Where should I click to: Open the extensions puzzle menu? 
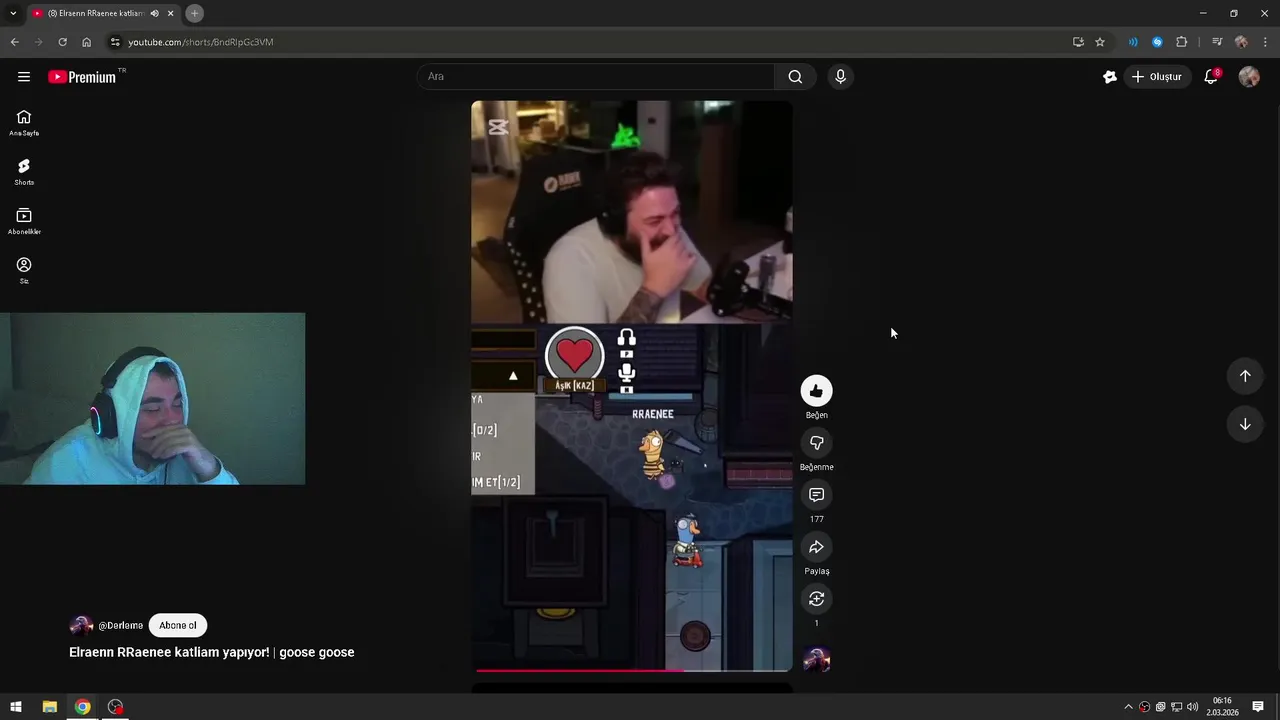pos(1182,42)
